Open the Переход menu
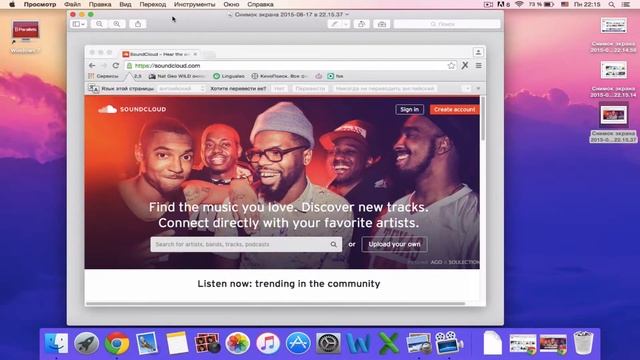This screenshot has width=640, height=360. tap(153, 4)
